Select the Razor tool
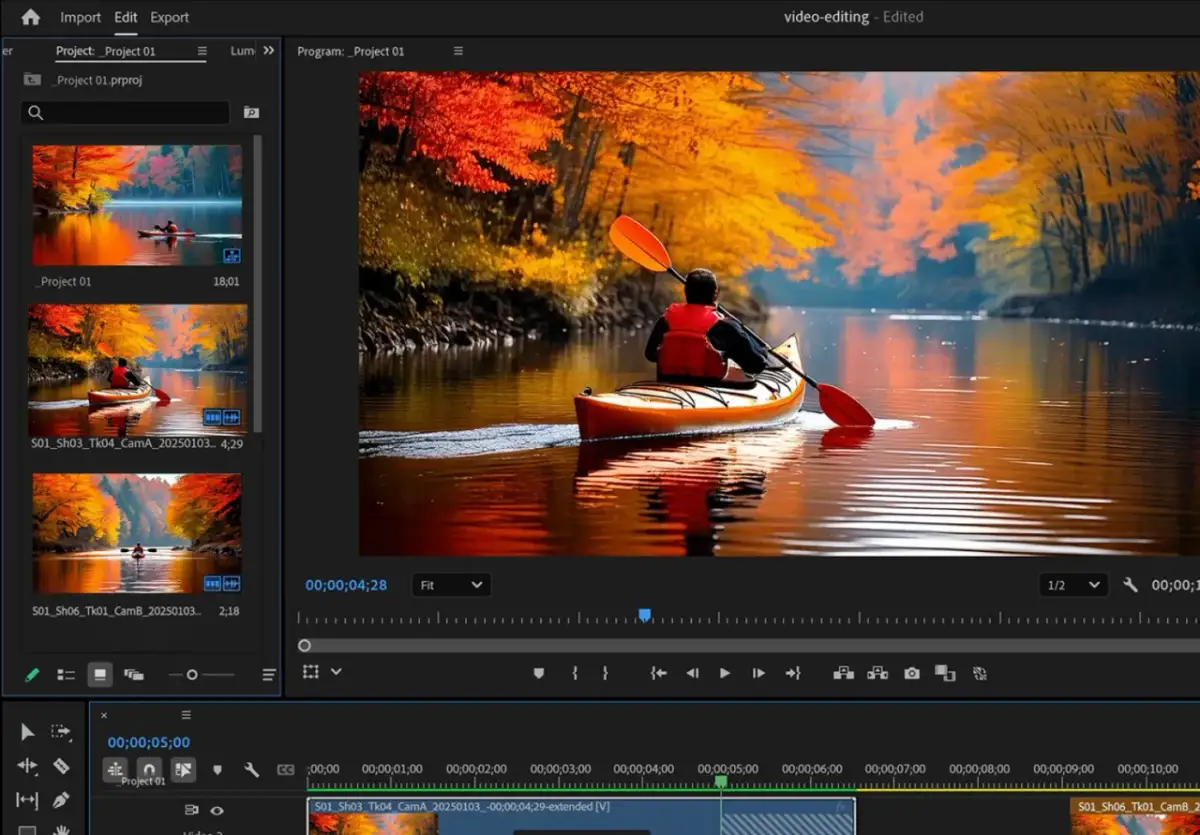 (61, 766)
